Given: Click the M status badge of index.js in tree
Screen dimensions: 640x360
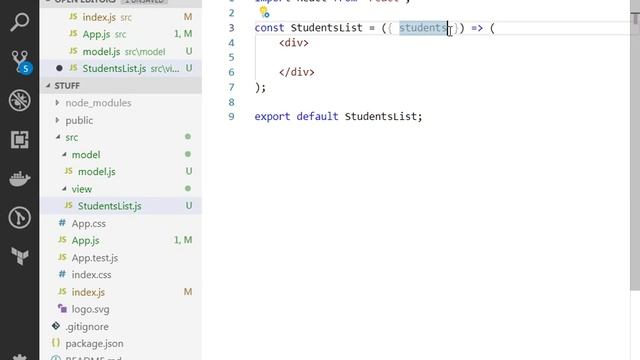Looking at the screenshot, I should [x=188, y=291].
